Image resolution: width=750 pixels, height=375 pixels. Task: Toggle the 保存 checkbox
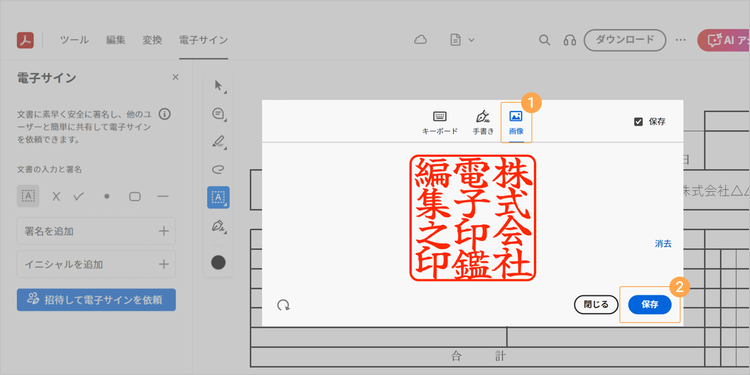pos(638,121)
